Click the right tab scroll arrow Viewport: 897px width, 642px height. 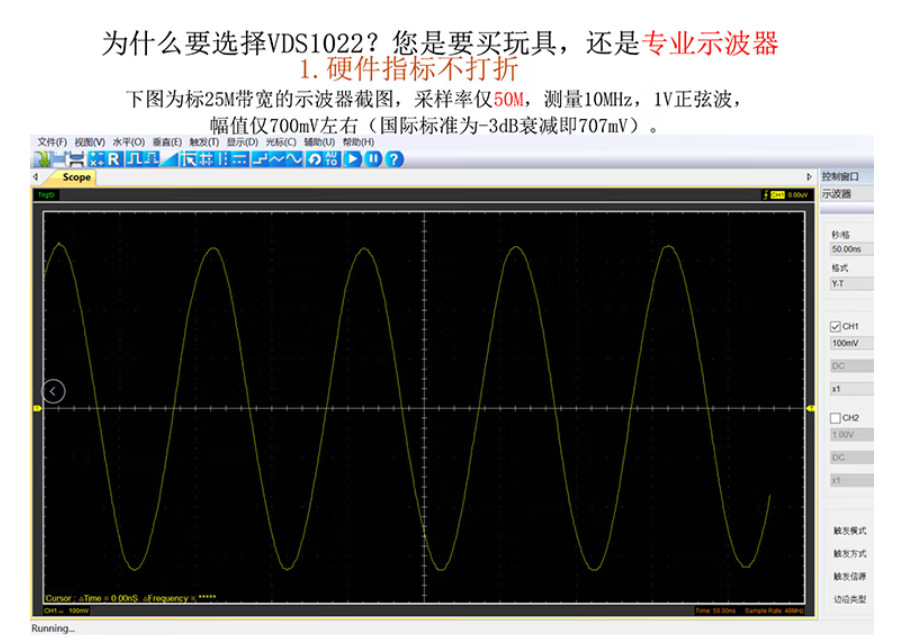coord(808,177)
